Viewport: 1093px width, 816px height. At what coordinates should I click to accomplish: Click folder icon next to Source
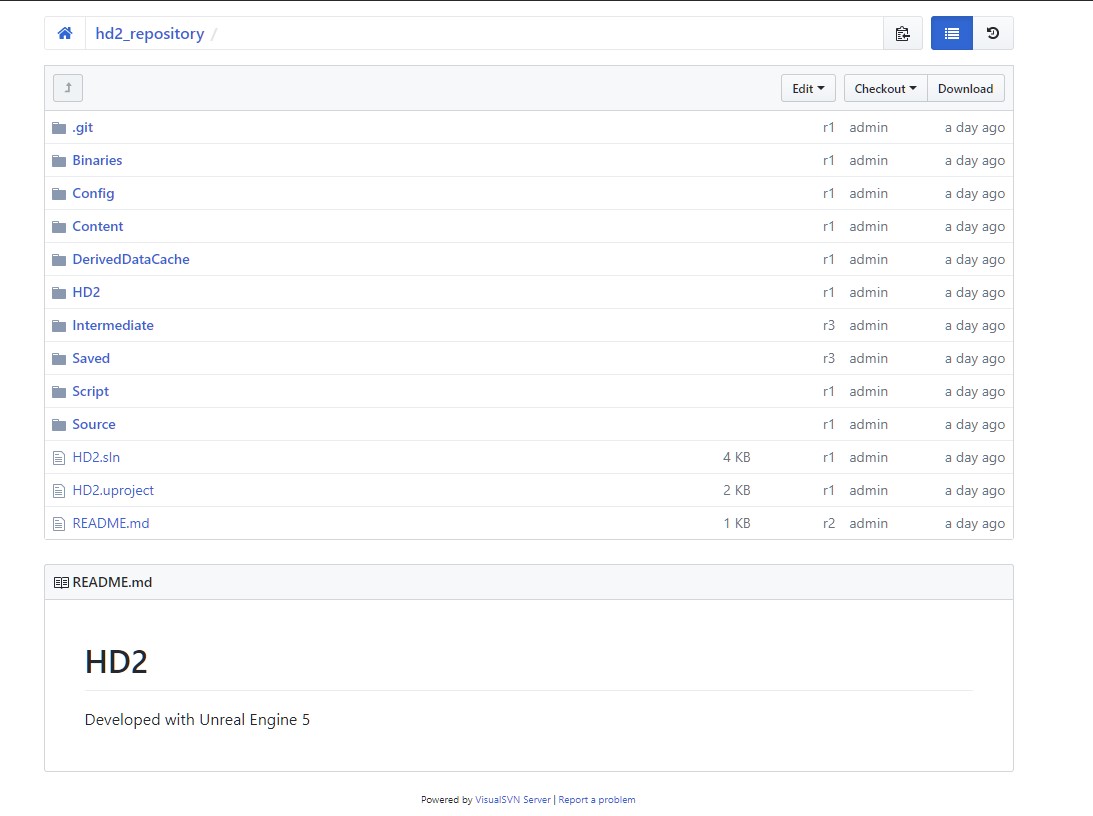click(59, 425)
